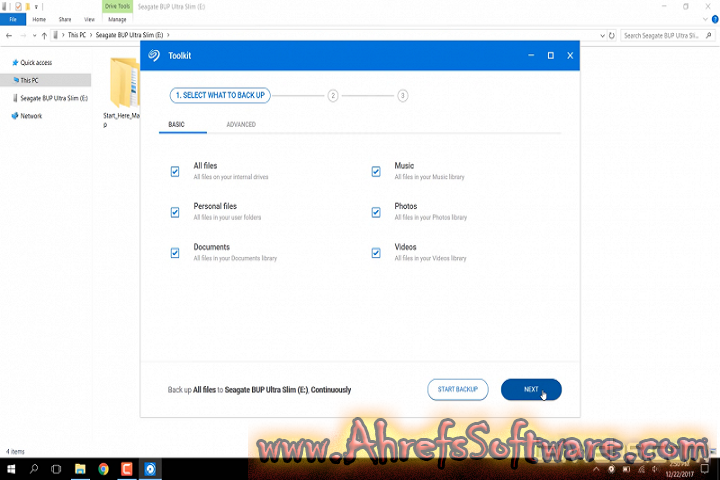Open File Explorer from taskbar

[80, 469]
